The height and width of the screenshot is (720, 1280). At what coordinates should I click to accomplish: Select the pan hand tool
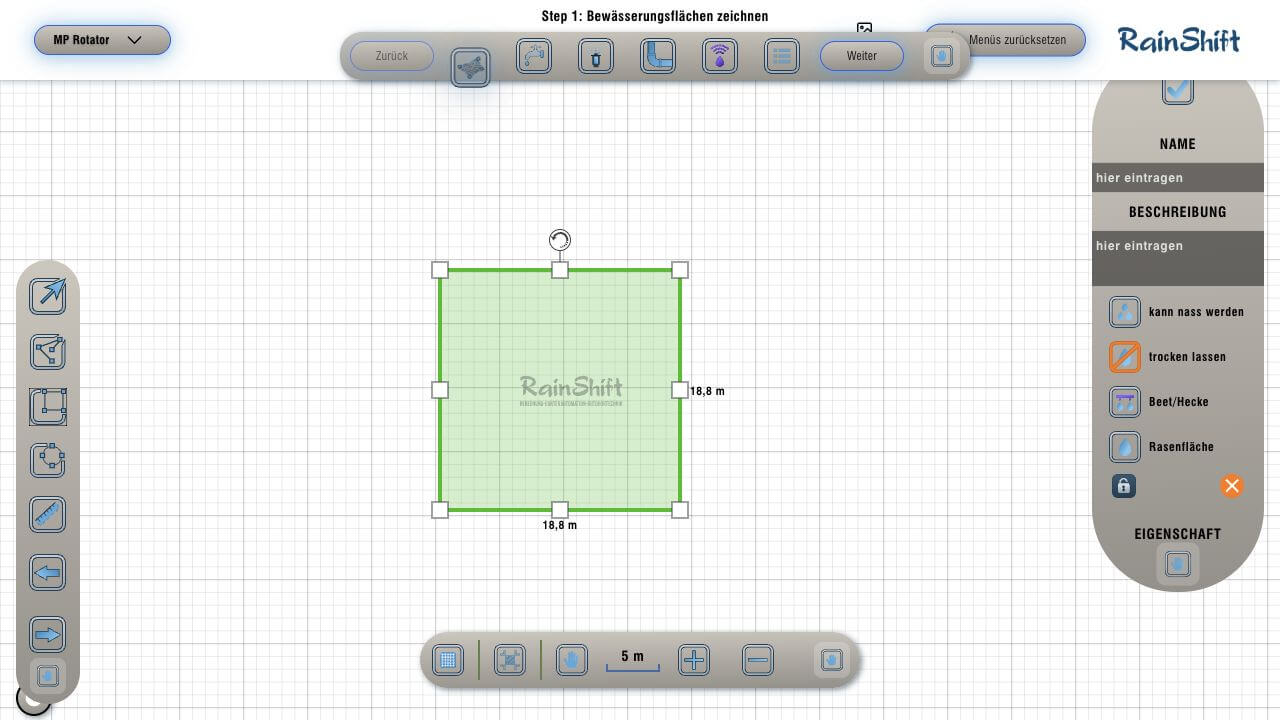[x=572, y=660]
